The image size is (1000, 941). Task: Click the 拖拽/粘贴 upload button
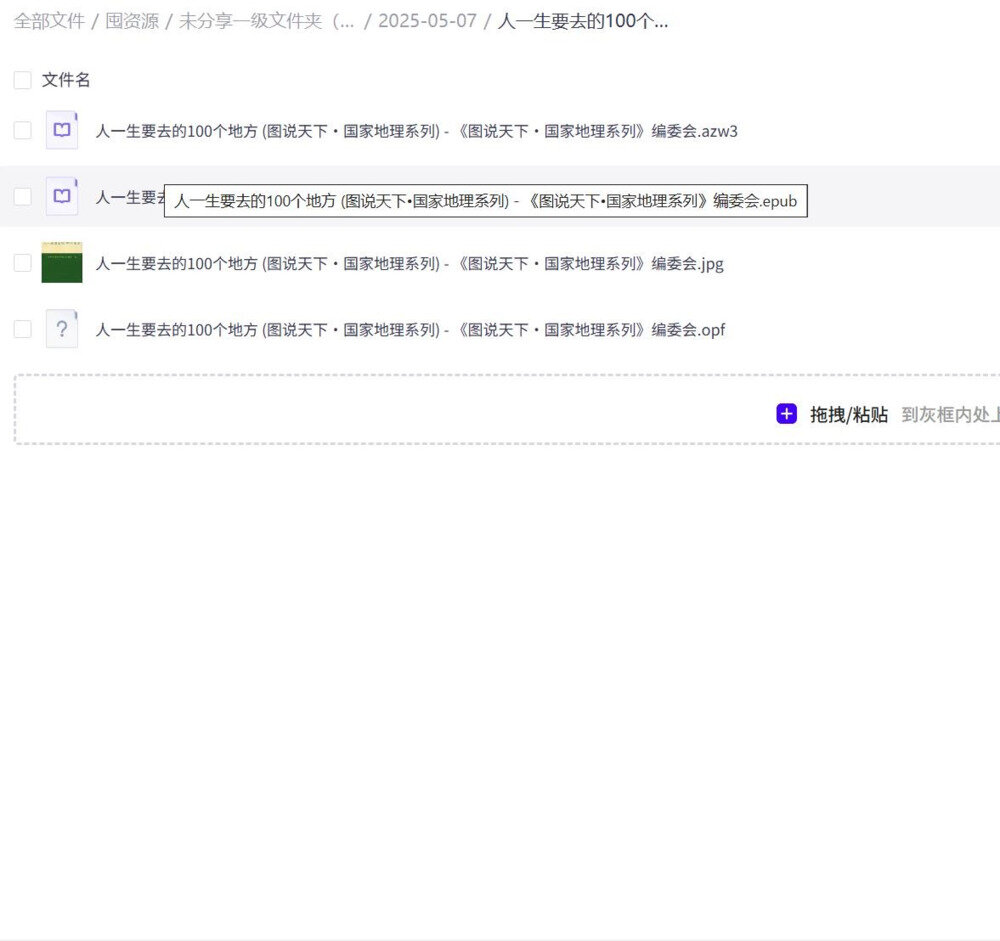coord(850,413)
